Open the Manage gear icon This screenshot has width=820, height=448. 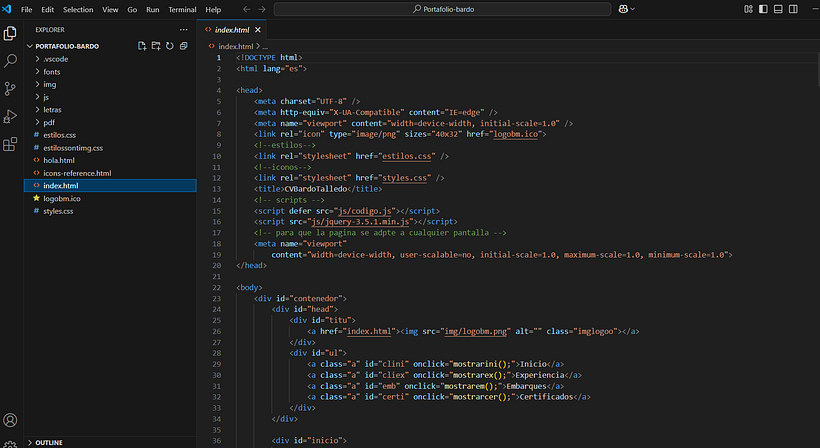tap(10, 444)
